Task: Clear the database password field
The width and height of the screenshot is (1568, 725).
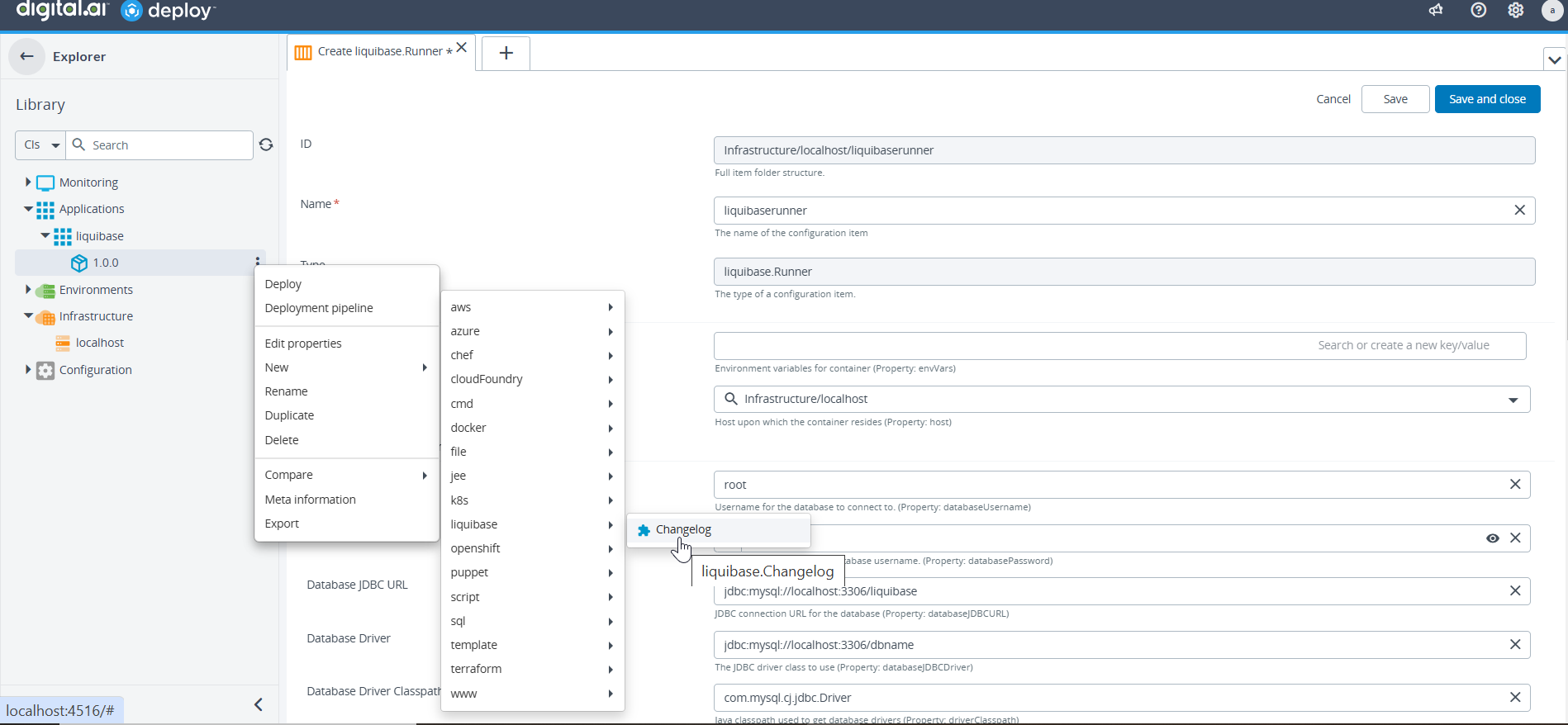Action: point(1515,538)
